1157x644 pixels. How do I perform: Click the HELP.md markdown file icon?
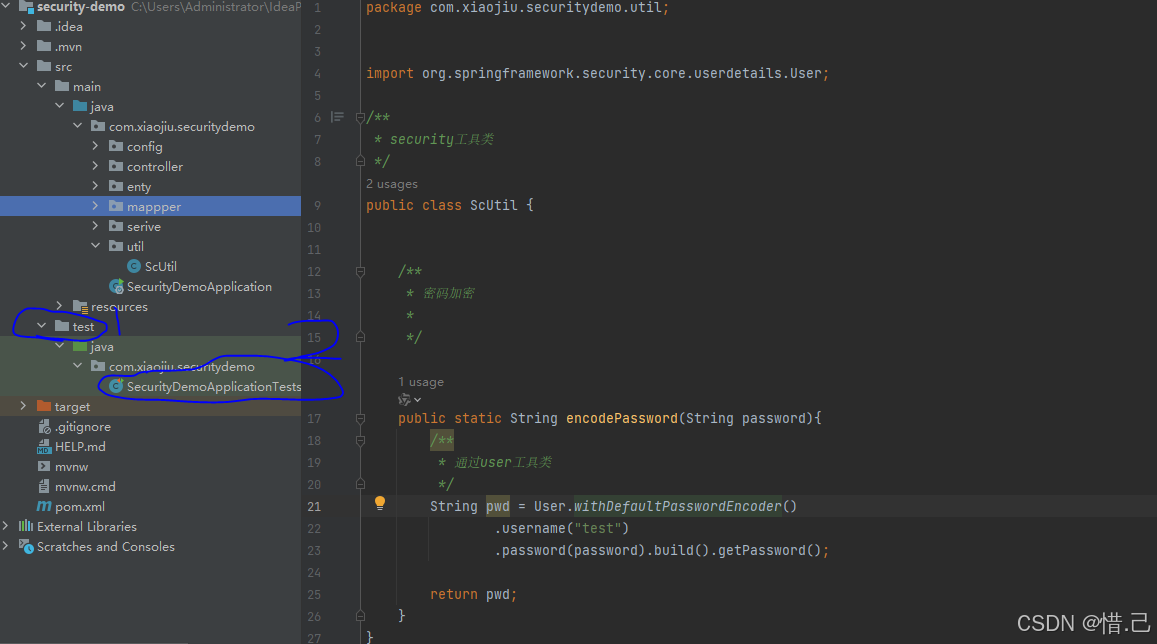44,446
